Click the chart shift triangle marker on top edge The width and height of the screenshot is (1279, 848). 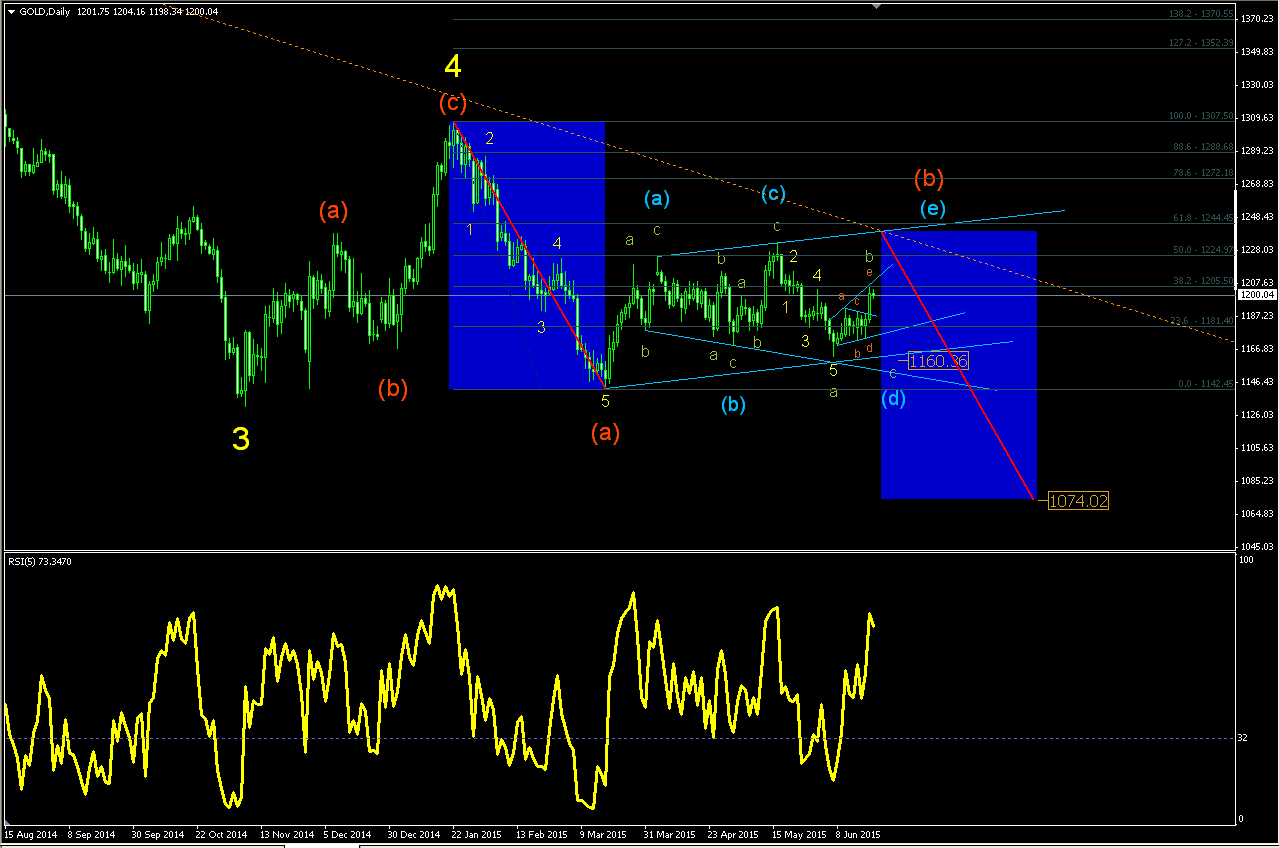coord(877,7)
